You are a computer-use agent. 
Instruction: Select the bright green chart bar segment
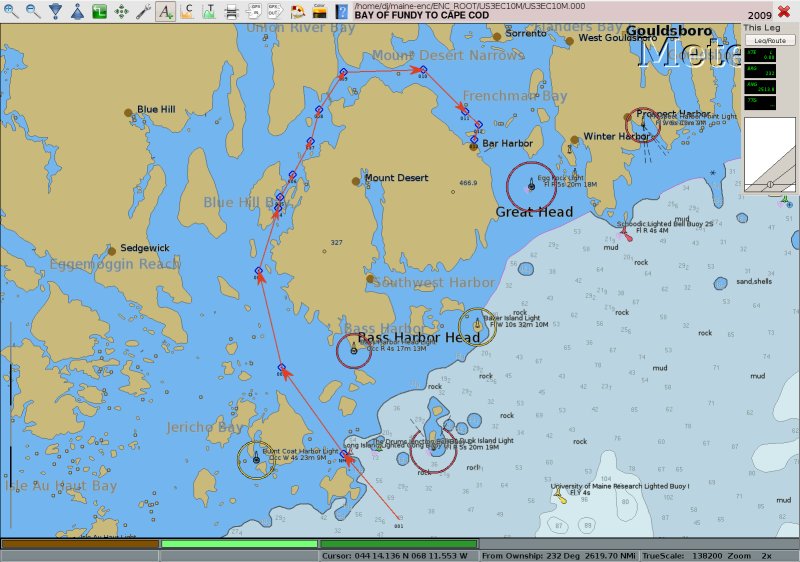click(238, 544)
